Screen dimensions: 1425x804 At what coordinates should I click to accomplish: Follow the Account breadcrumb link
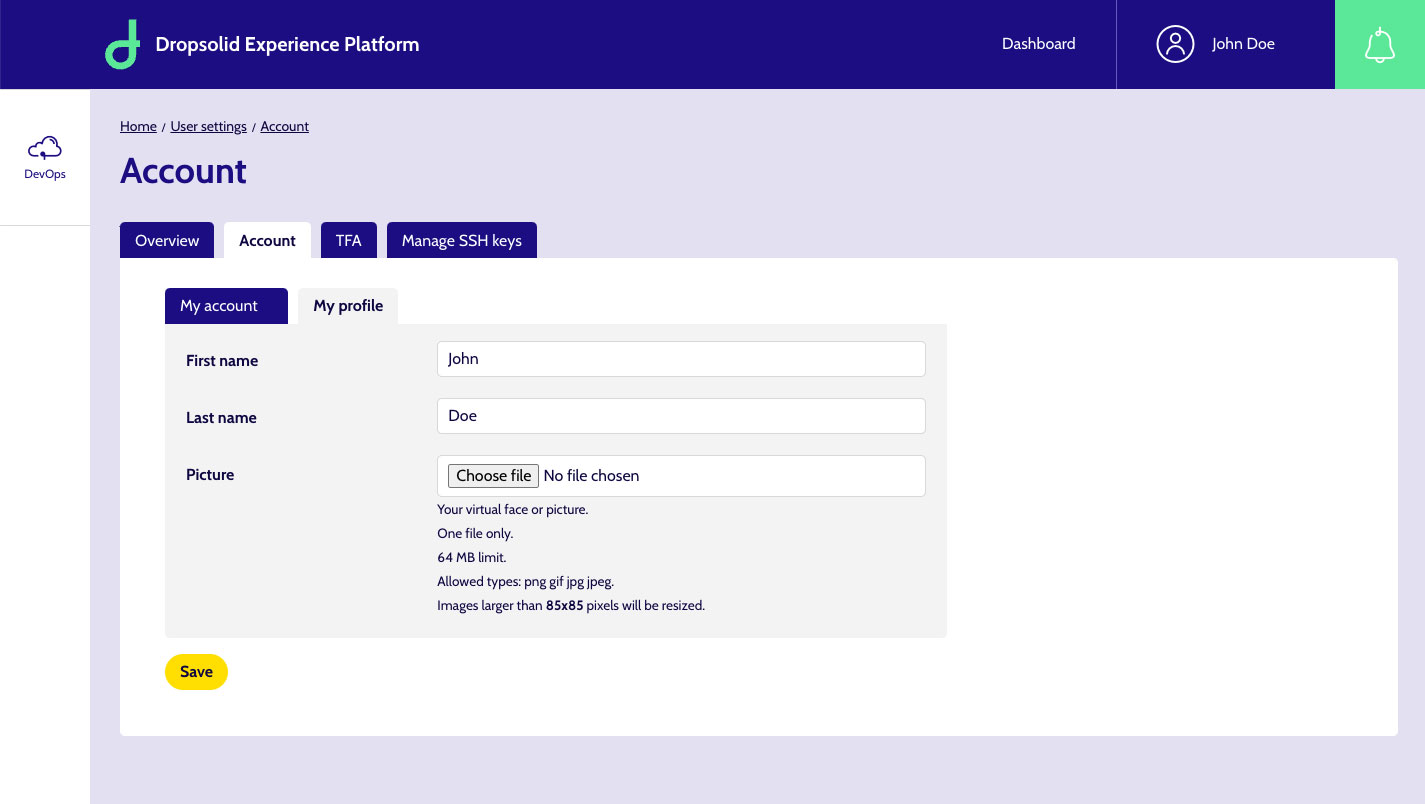click(285, 126)
